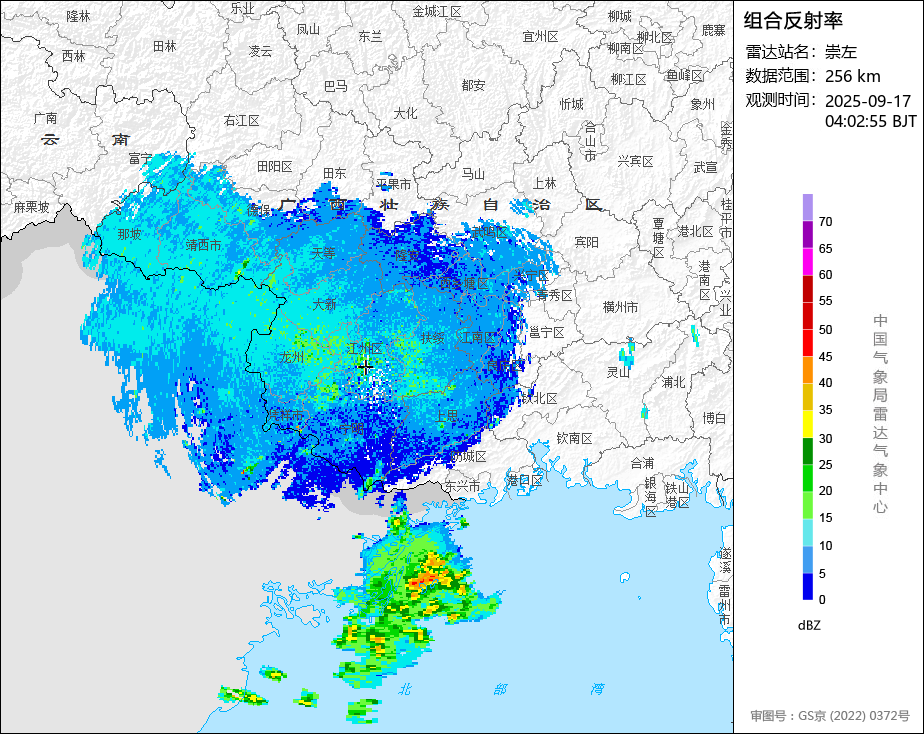The image size is (924, 734).
Task: Select the 青秀区 label
Action: [555, 295]
